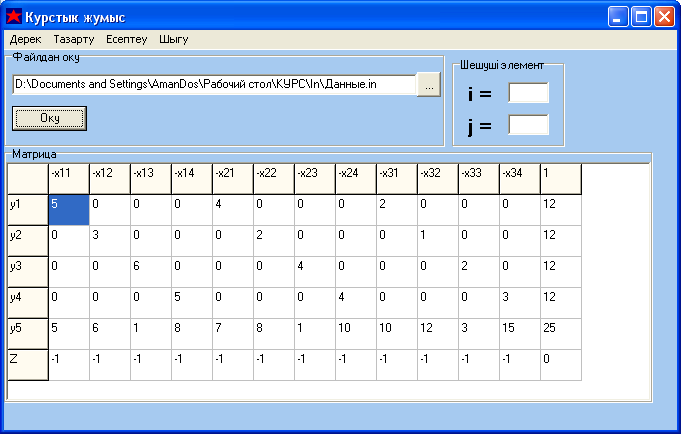
Task: Select cell 6 in row y3 under -x13
Action: pos(151,272)
